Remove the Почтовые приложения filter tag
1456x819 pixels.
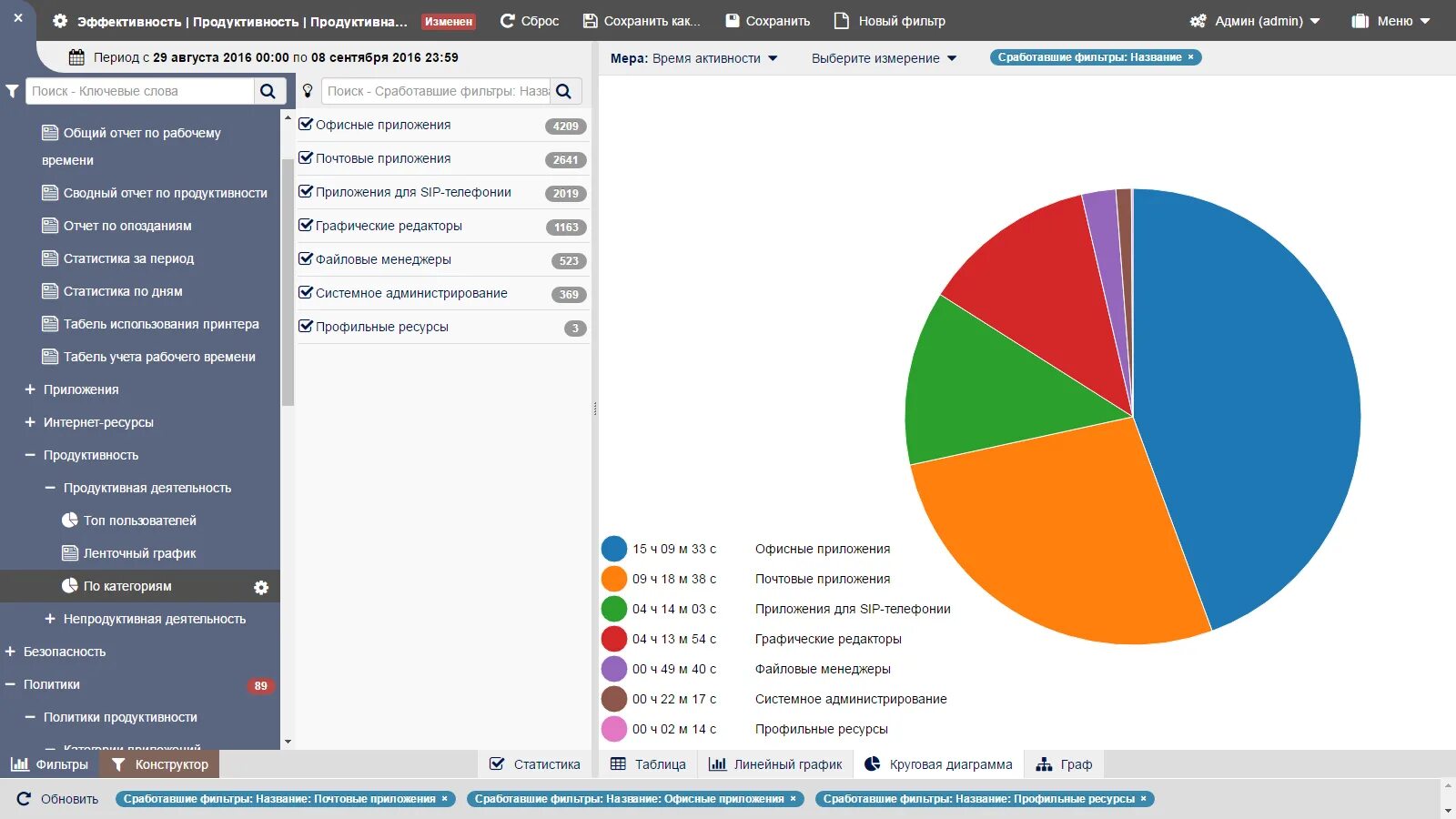(x=445, y=799)
